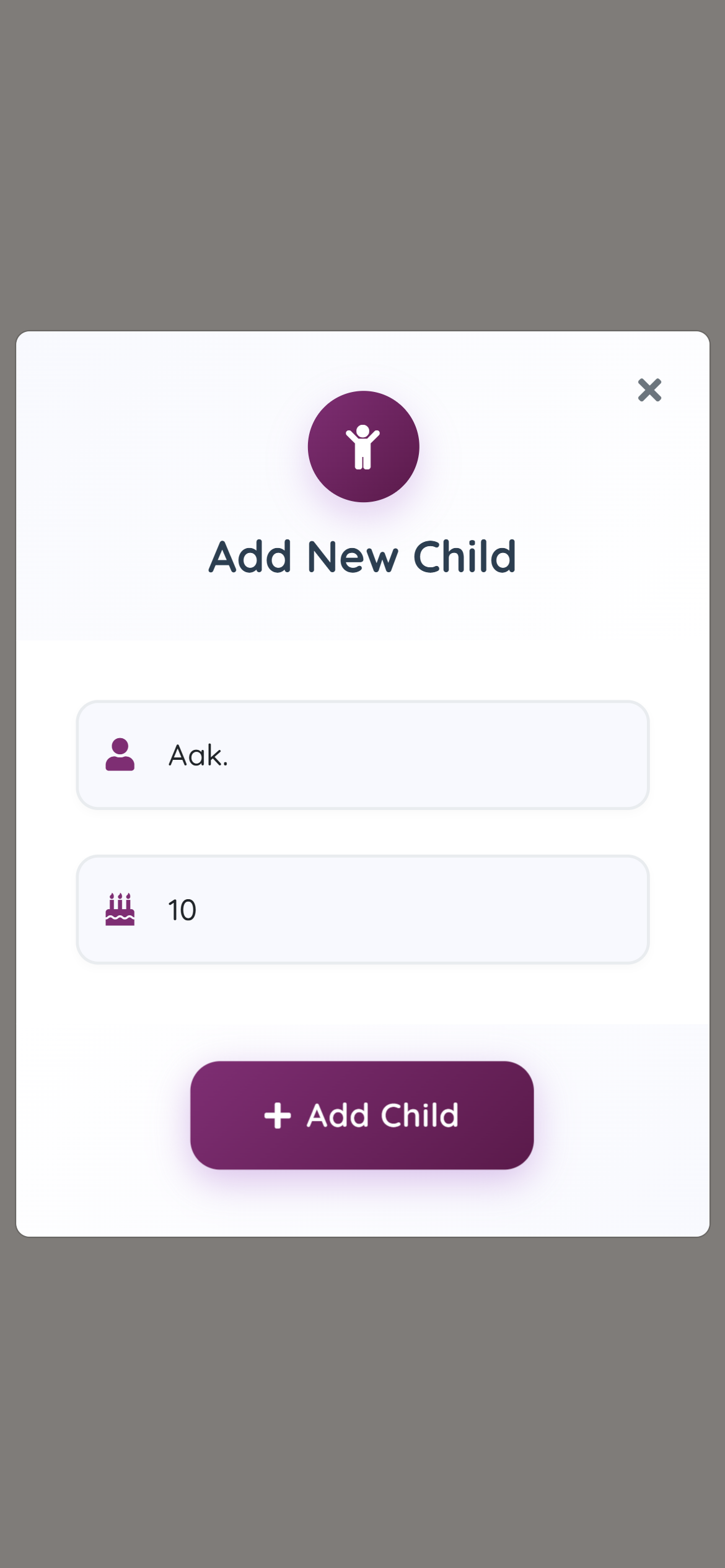Click the purple circular child badge above the title

click(362, 447)
